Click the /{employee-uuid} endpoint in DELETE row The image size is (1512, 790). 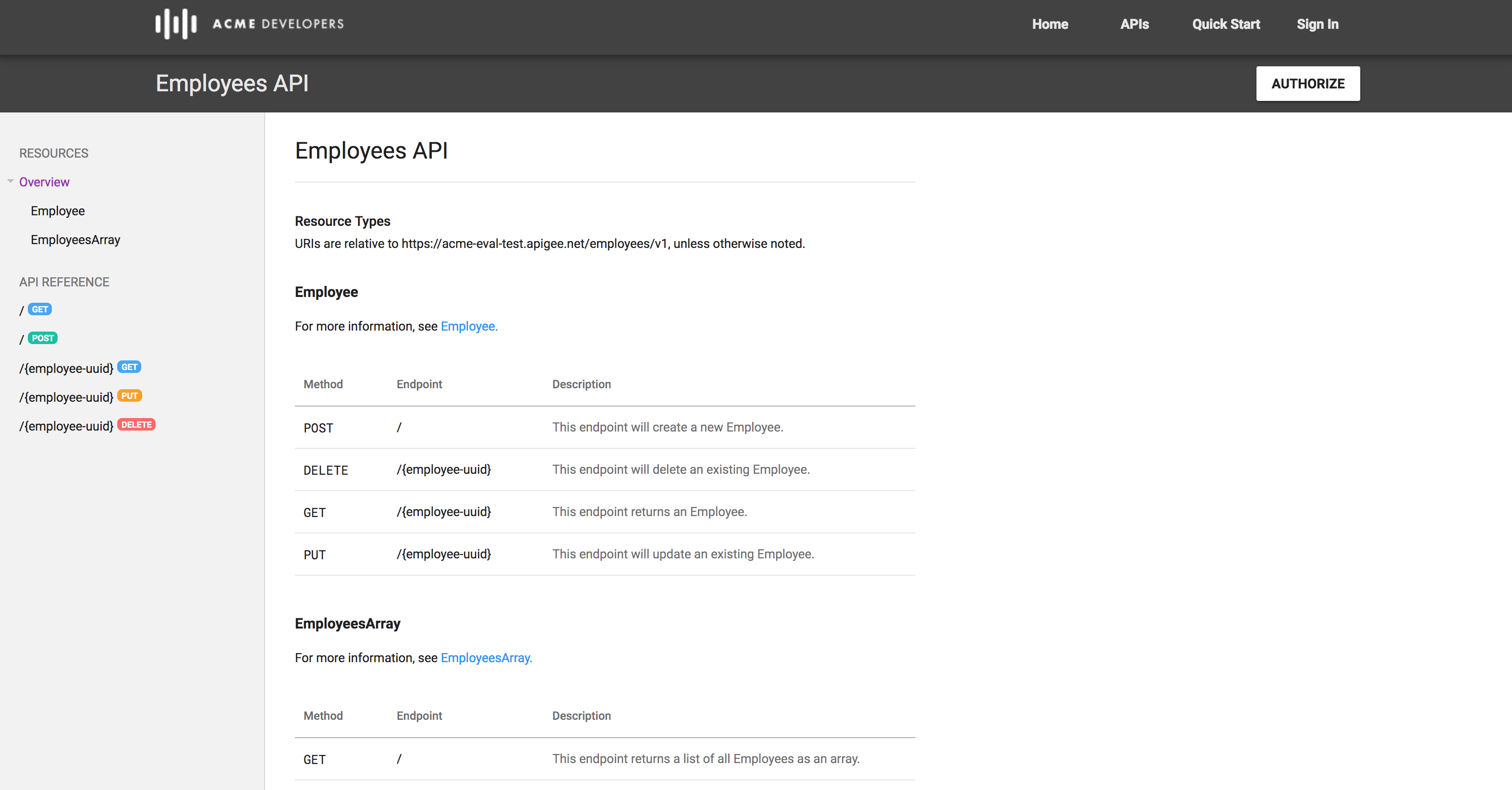[x=444, y=469]
